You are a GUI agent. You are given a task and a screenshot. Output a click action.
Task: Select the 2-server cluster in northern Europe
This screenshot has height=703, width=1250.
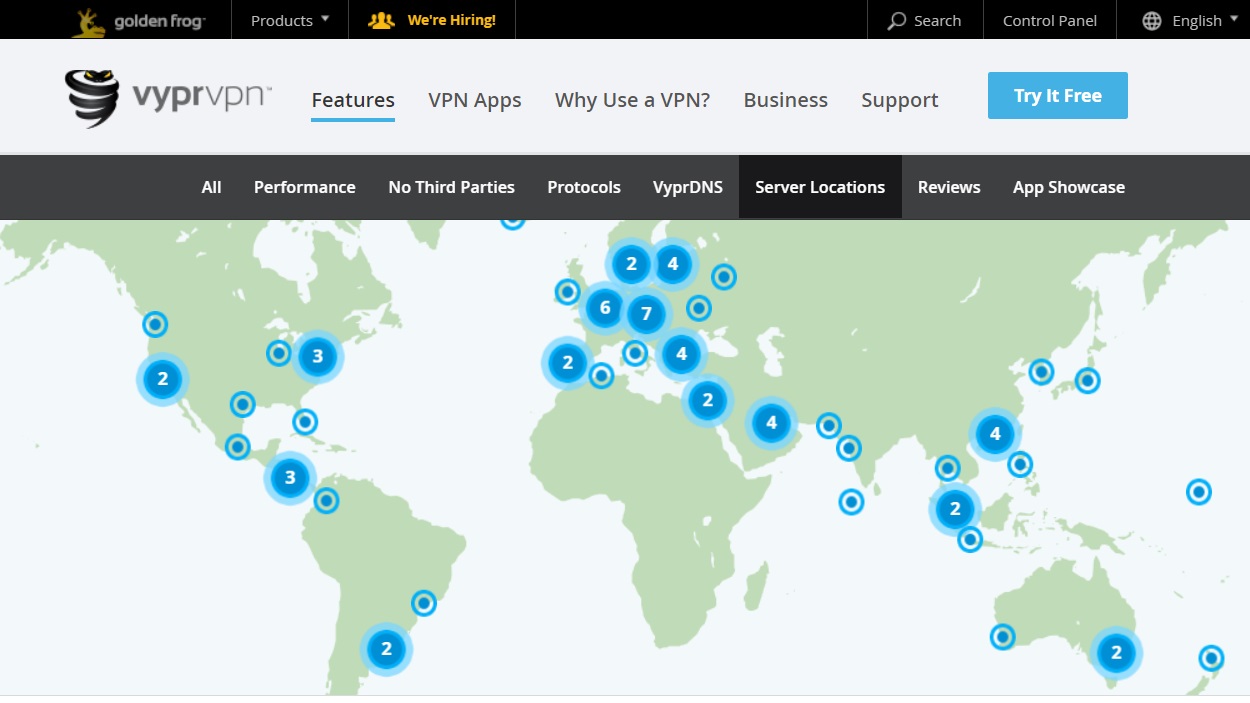tap(631, 264)
